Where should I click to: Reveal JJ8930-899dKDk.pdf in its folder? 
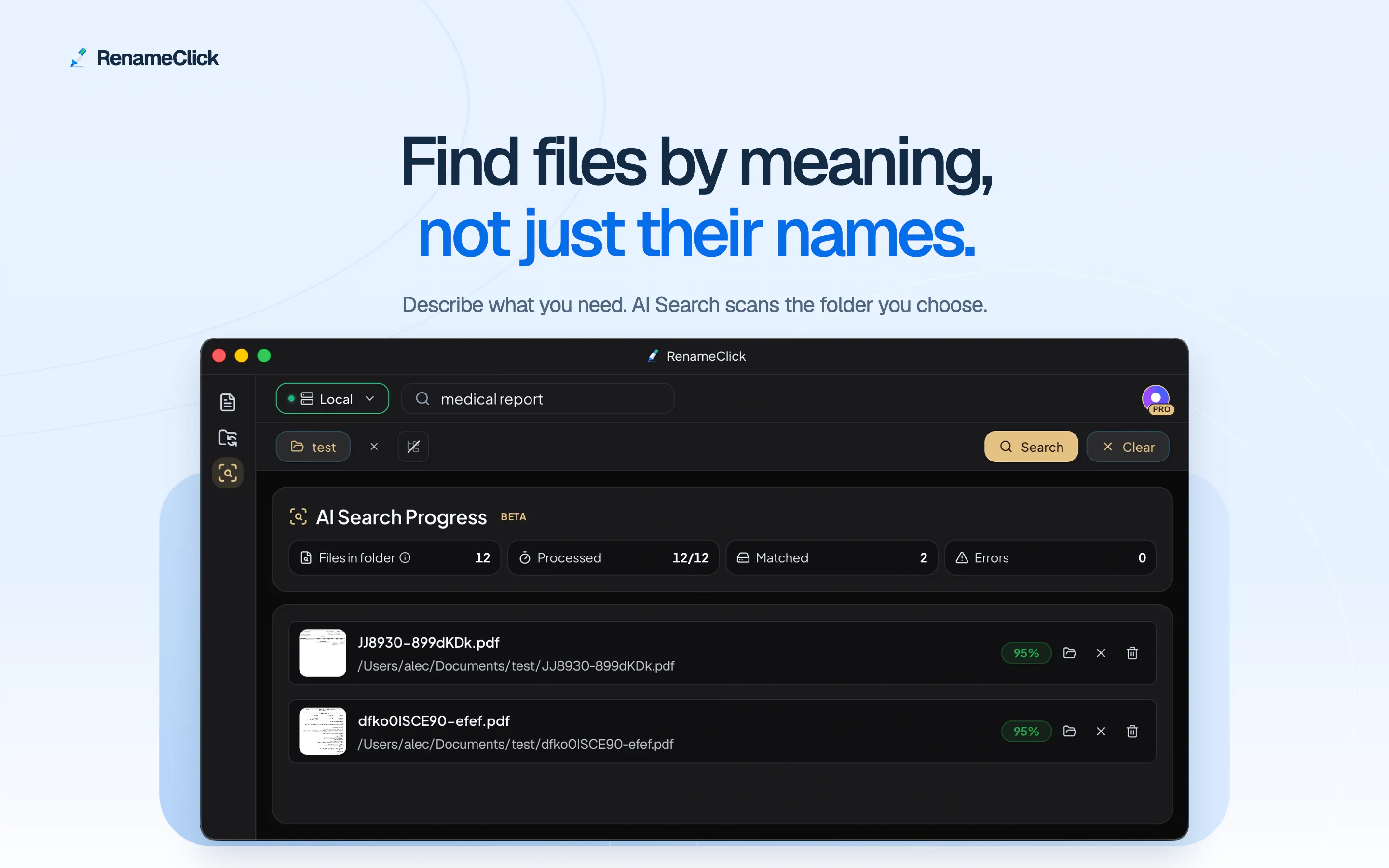[1069, 653]
